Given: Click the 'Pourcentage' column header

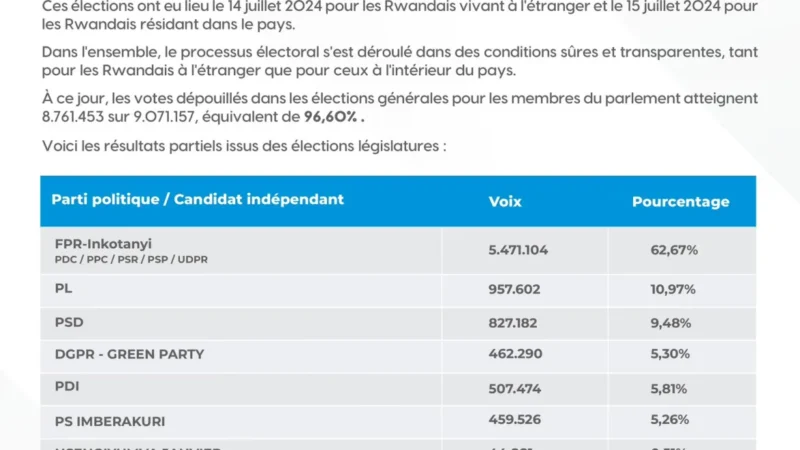Looking at the screenshot, I should pos(681,202).
